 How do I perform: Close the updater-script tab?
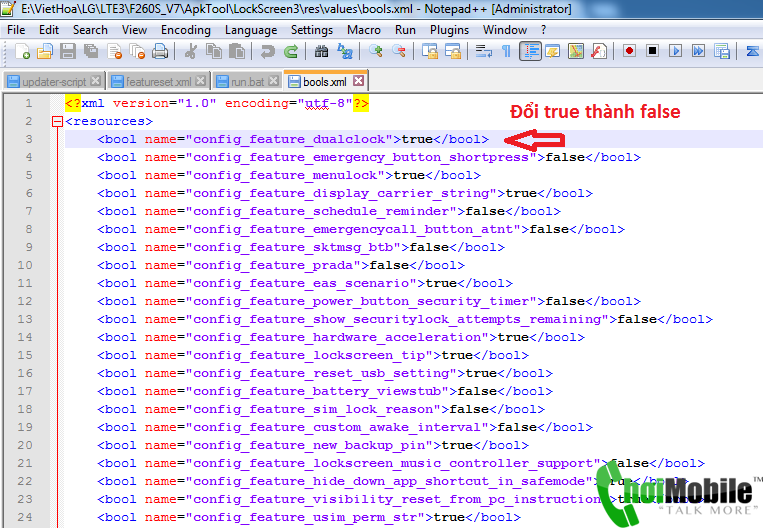click(96, 81)
